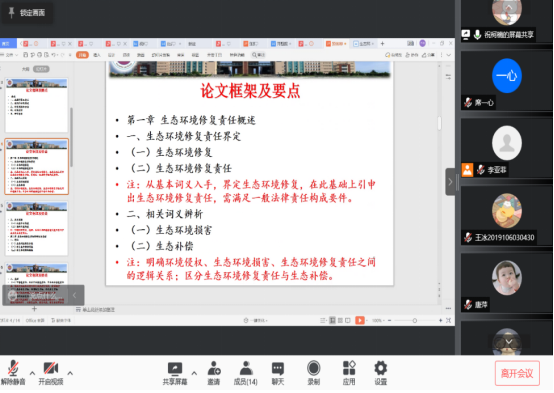Open the 聊天 chat icon
Viewport: 554px width, 393px height.
[278, 373]
